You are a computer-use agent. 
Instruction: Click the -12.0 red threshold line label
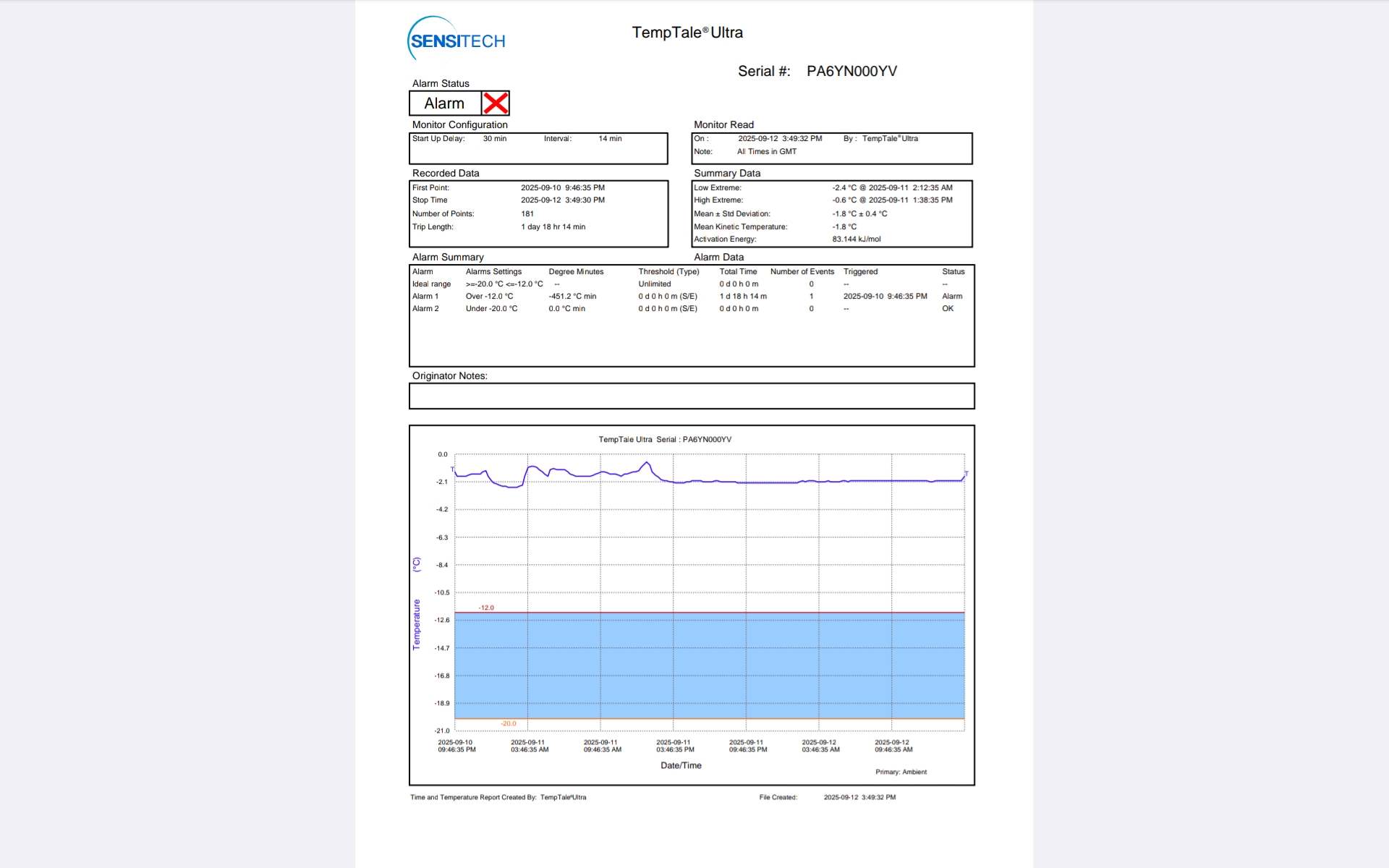coord(486,608)
